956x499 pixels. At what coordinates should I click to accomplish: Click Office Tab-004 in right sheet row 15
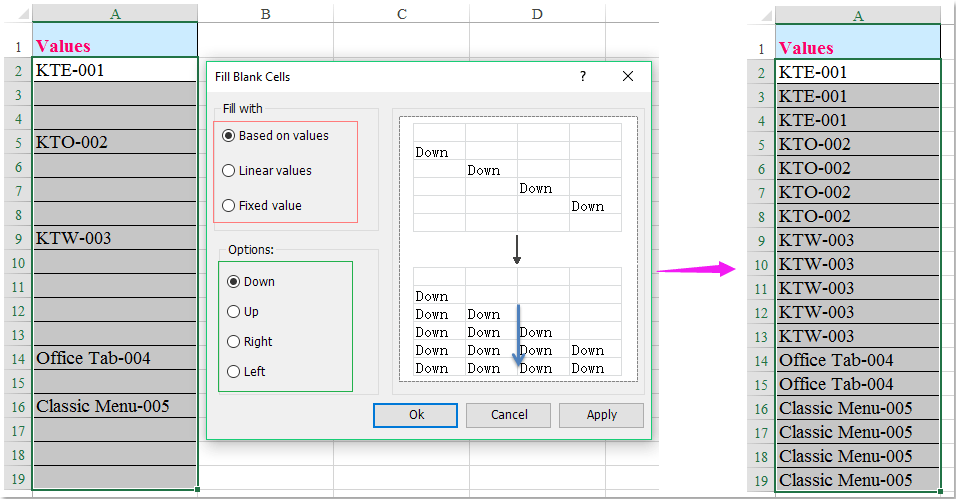click(x=858, y=384)
